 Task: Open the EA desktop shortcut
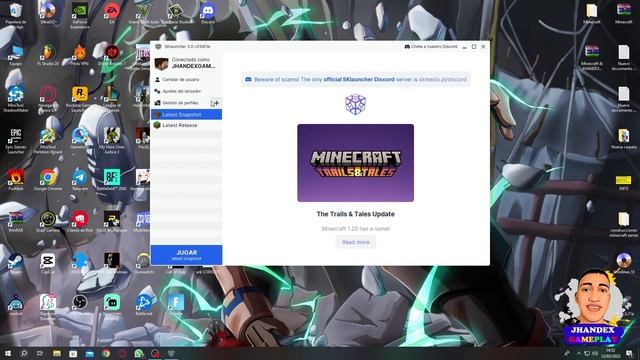click(112, 13)
